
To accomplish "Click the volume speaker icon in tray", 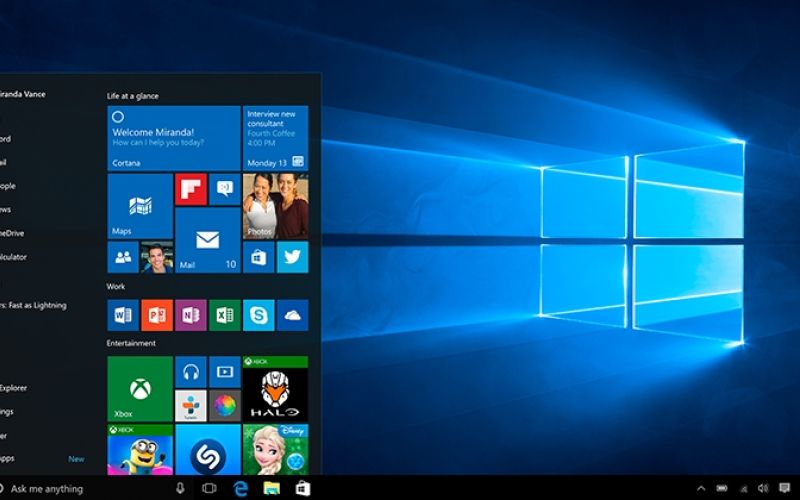I will tap(763, 489).
